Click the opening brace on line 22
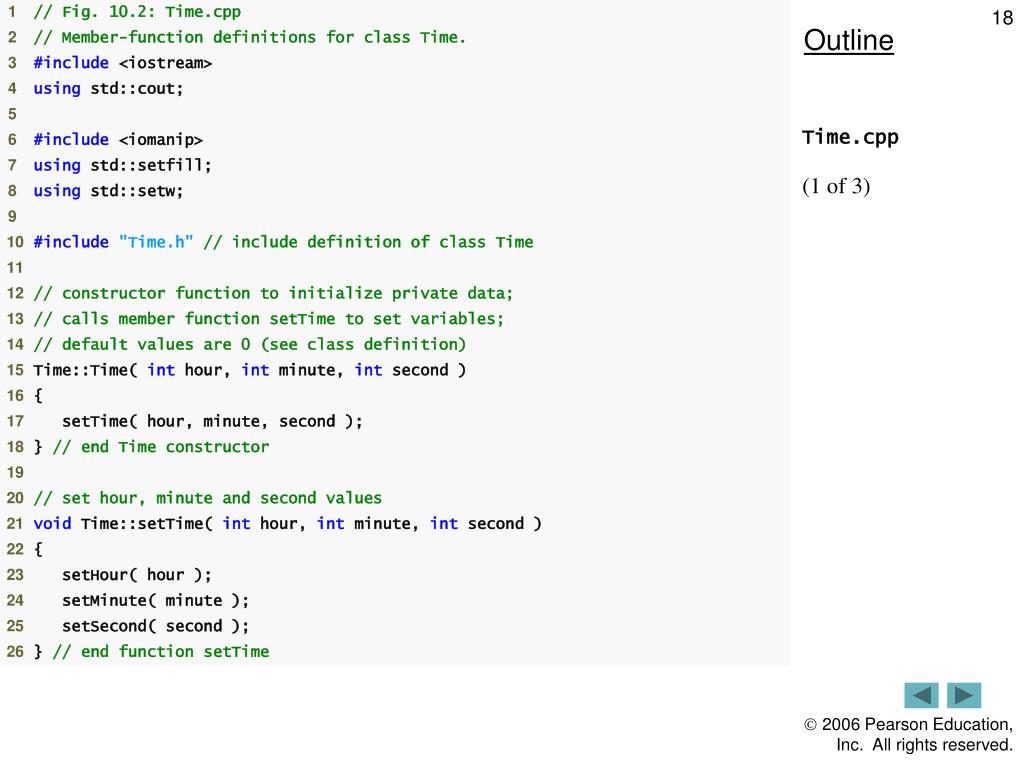 38,549
